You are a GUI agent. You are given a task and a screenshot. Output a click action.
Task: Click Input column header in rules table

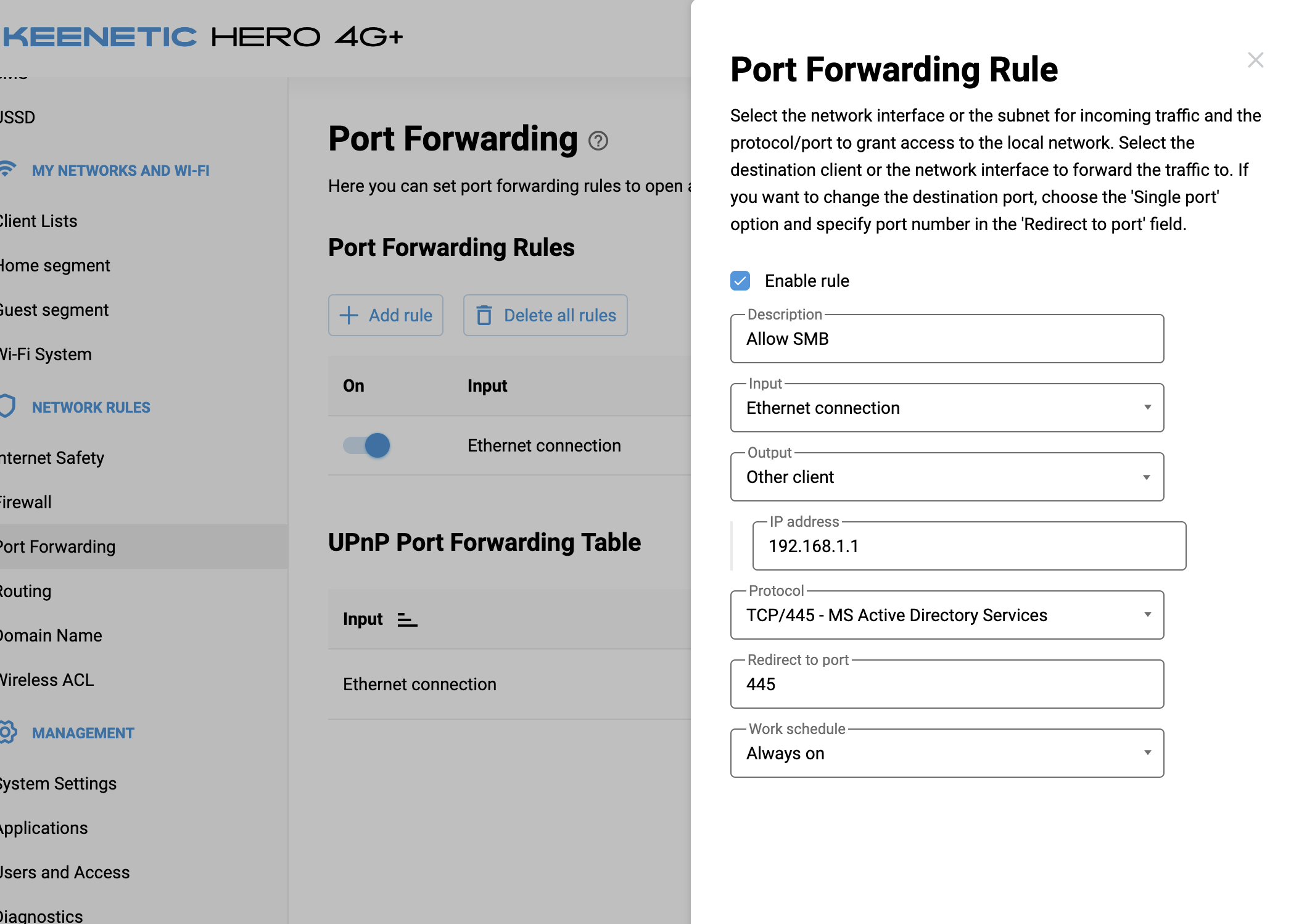click(487, 386)
